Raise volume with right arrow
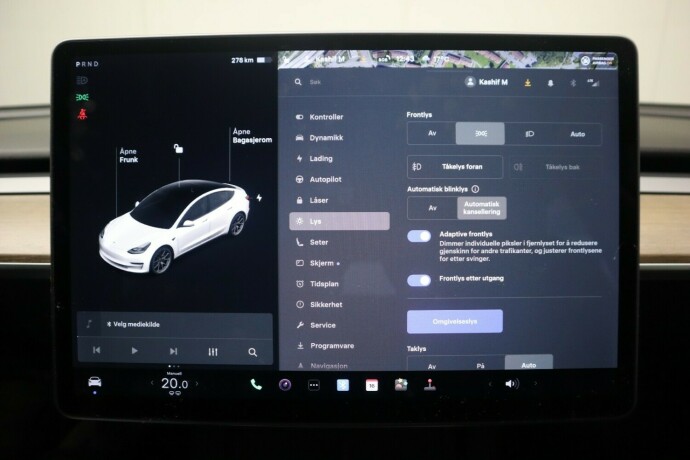This screenshot has width=690, height=460. (x=536, y=384)
